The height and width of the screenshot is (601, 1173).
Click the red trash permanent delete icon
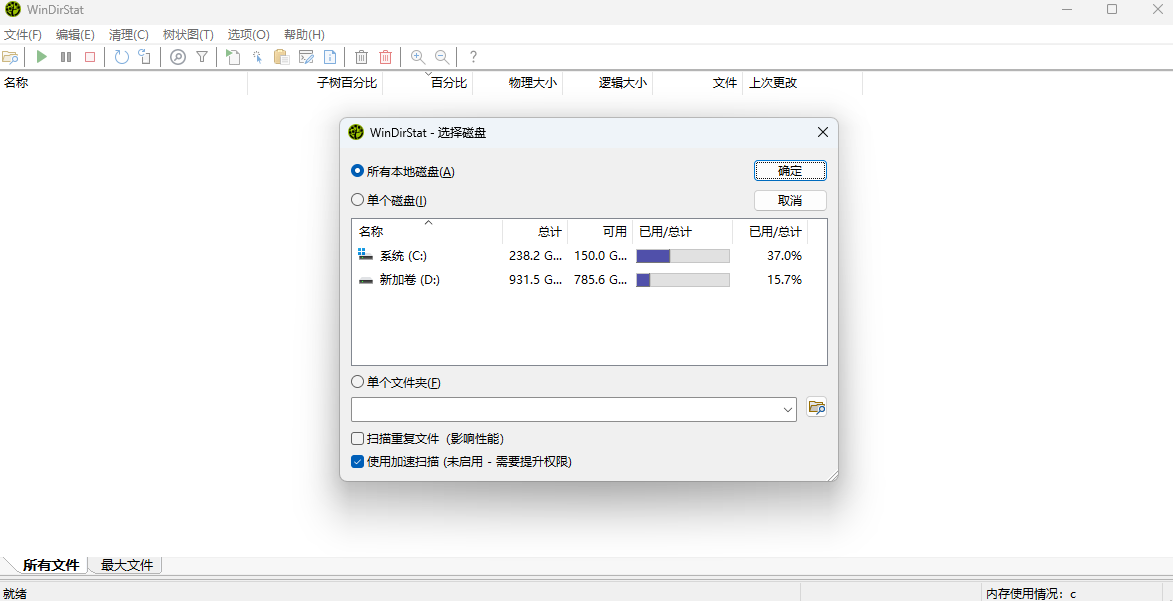pyautogui.click(x=385, y=57)
